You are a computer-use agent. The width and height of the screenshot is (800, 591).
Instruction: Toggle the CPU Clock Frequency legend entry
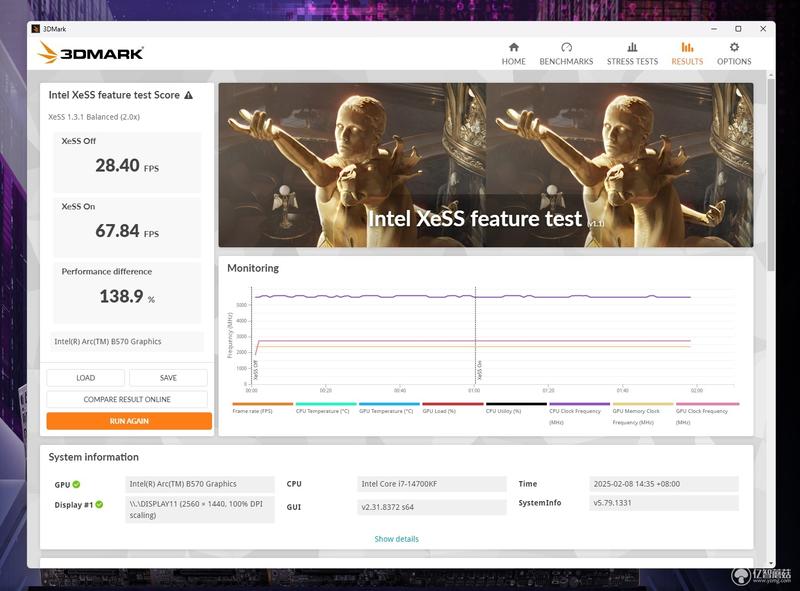point(579,414)
